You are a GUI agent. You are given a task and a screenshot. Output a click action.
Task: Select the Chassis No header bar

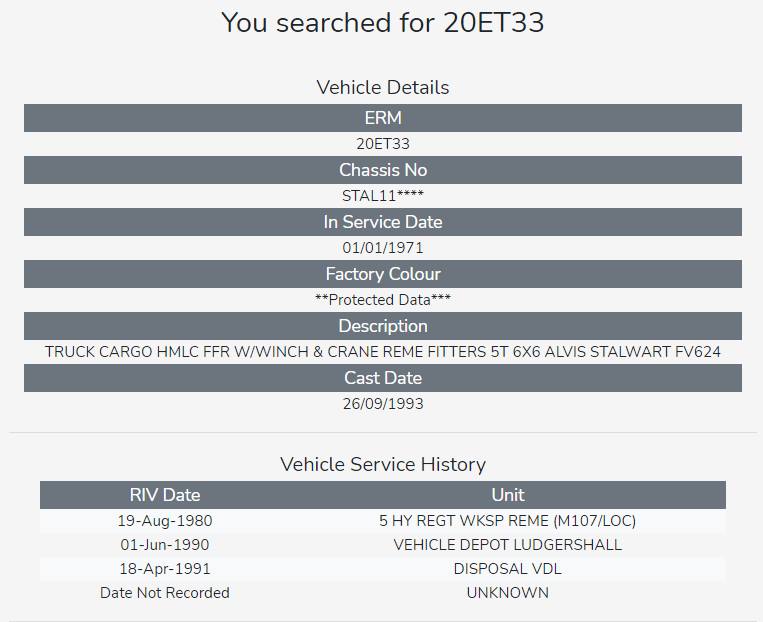click(382, 170)
